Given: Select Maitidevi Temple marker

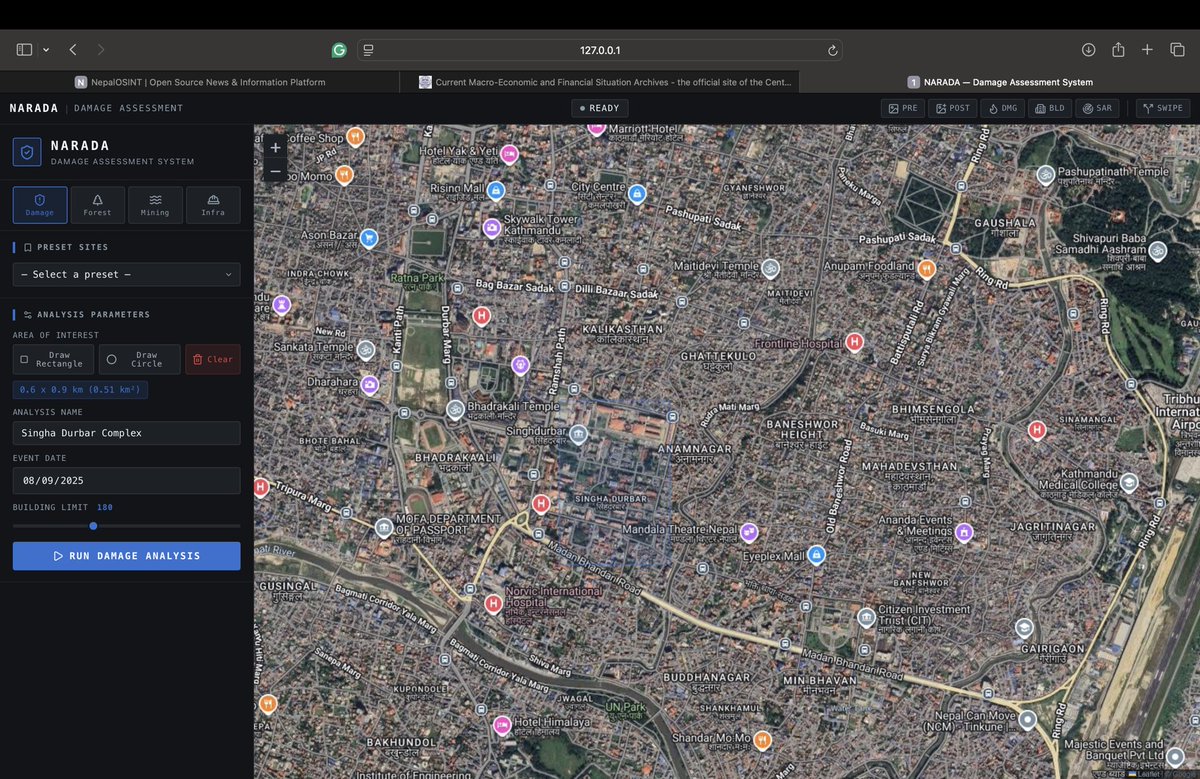Looking at the screenshot, I should point(770,268).
